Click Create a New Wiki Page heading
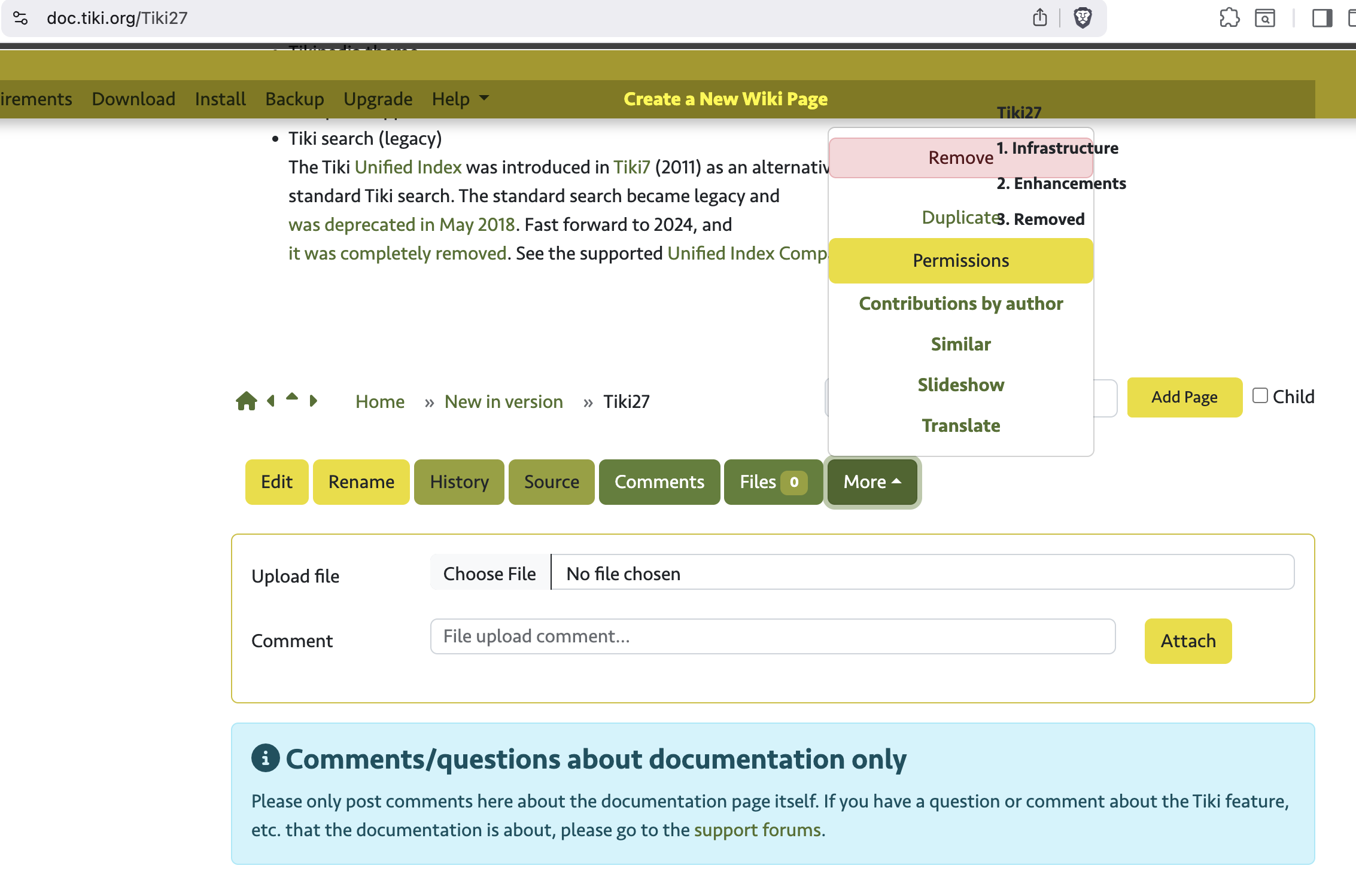This screenshot has width=1356, height=896. [726, 99]
